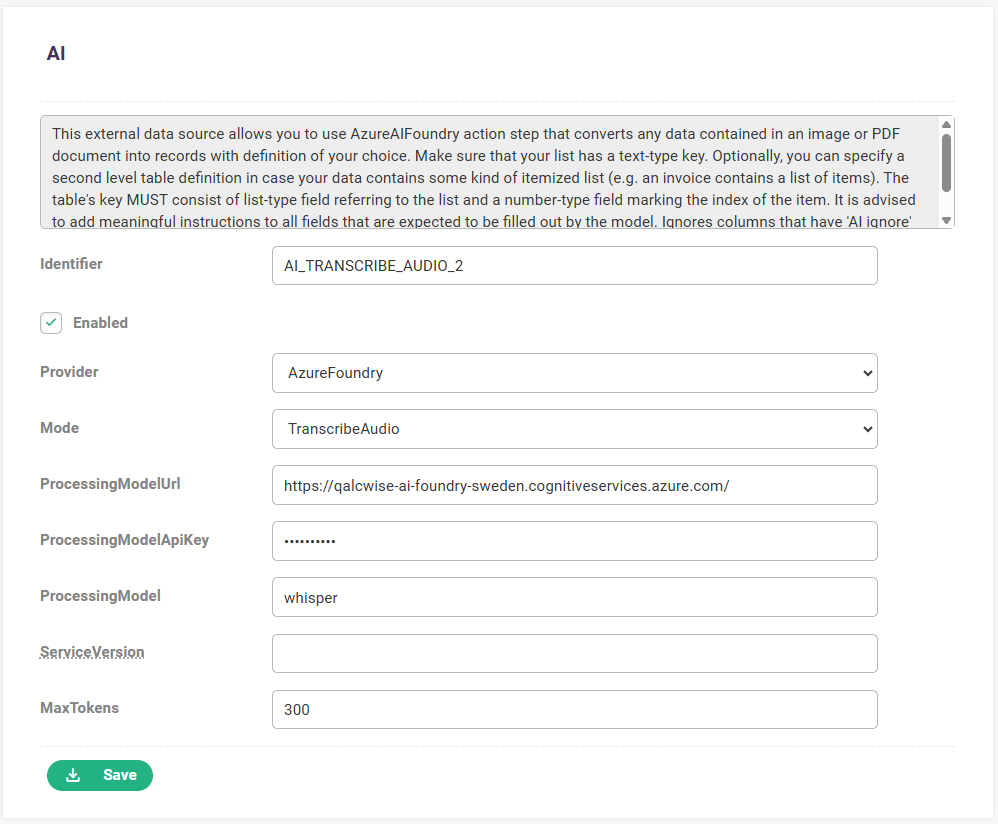This screenshot has width=998, height=824.
Task: Click the description box scrollbar thumb
Action: [x=946, y=163]
